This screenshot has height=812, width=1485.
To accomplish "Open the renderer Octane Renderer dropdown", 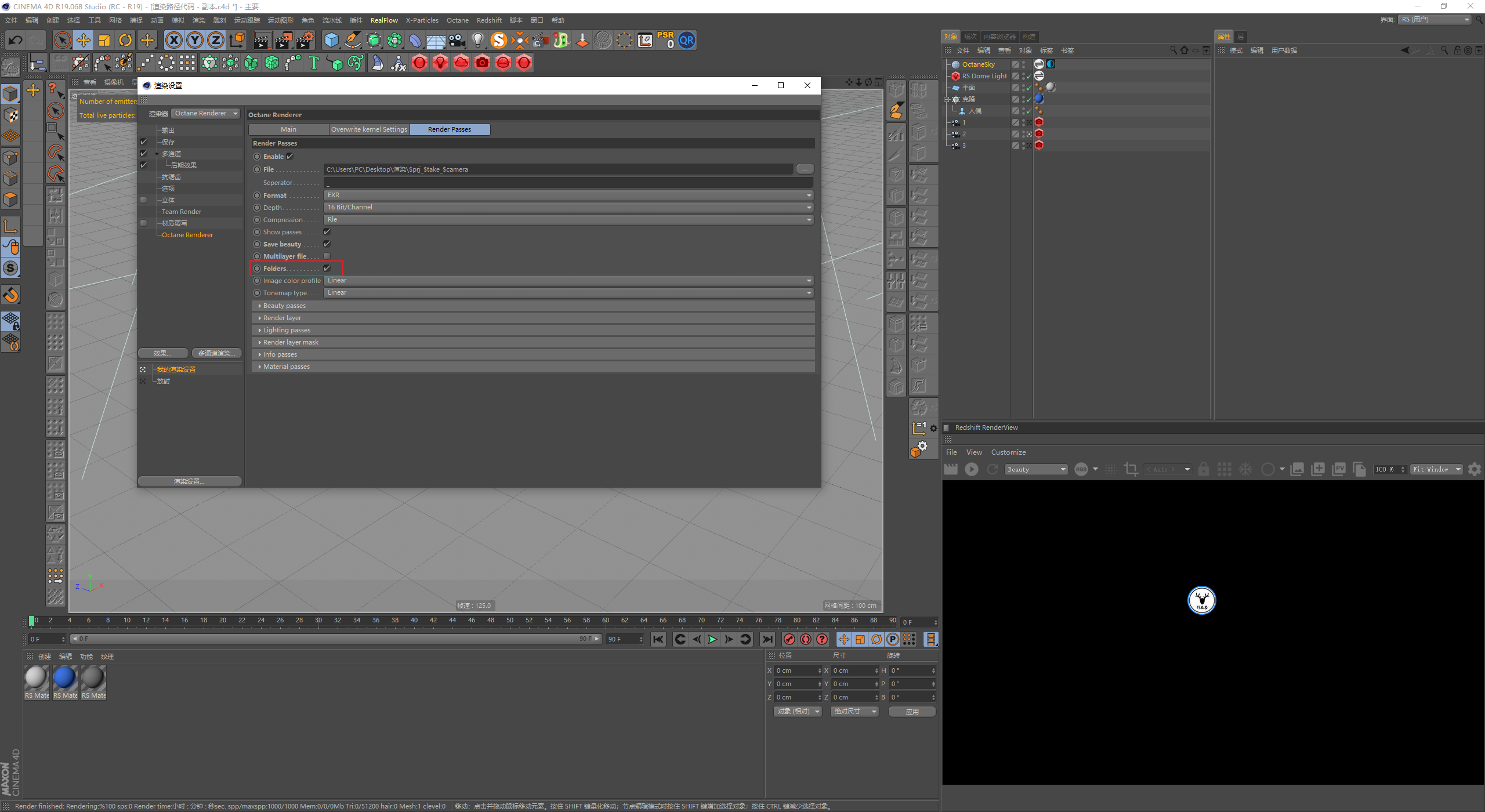I will (x=206, y=113).
